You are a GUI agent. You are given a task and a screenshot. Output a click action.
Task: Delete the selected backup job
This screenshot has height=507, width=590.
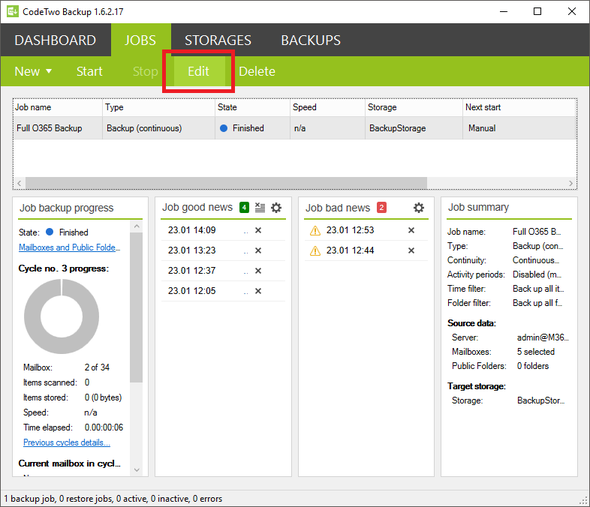tap(257, 71)
